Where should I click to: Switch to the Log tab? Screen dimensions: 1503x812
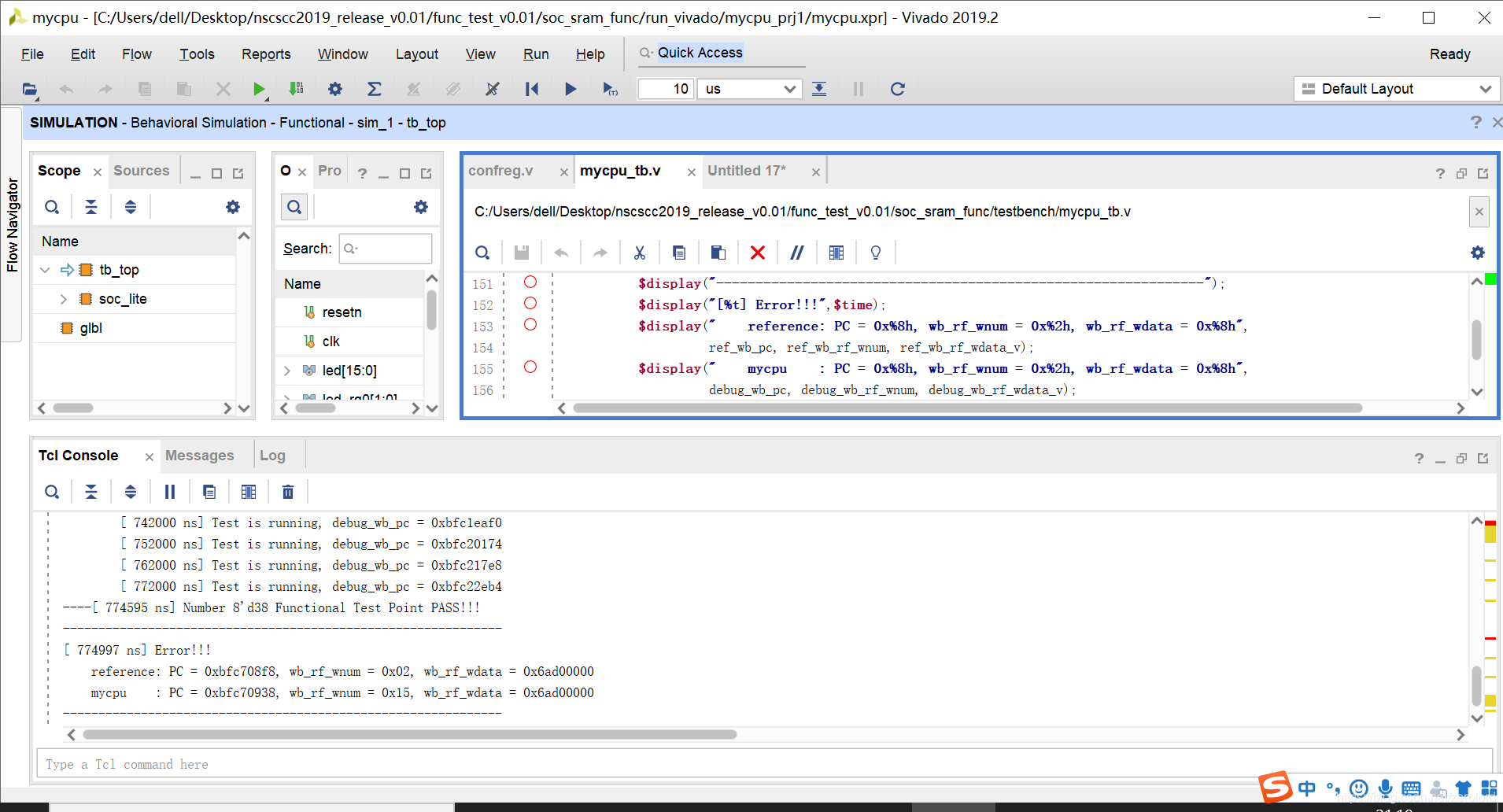coord(272,456)
